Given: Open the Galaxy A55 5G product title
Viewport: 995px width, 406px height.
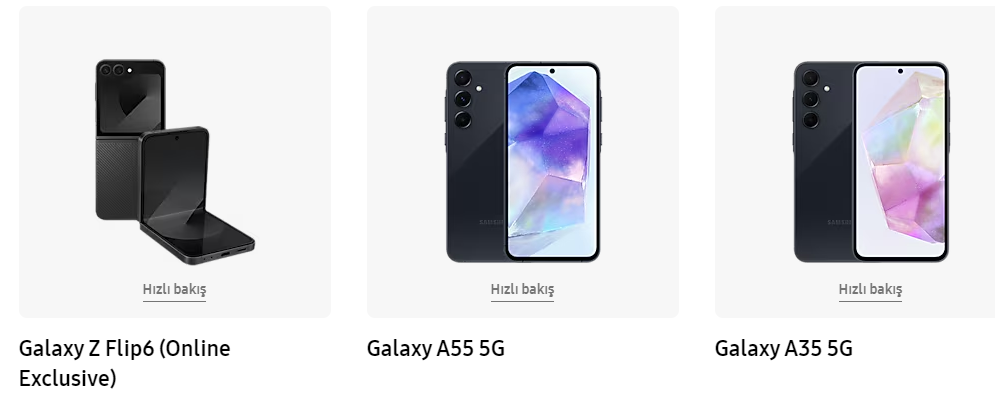Looking at the screenshot, I should 435,348.
